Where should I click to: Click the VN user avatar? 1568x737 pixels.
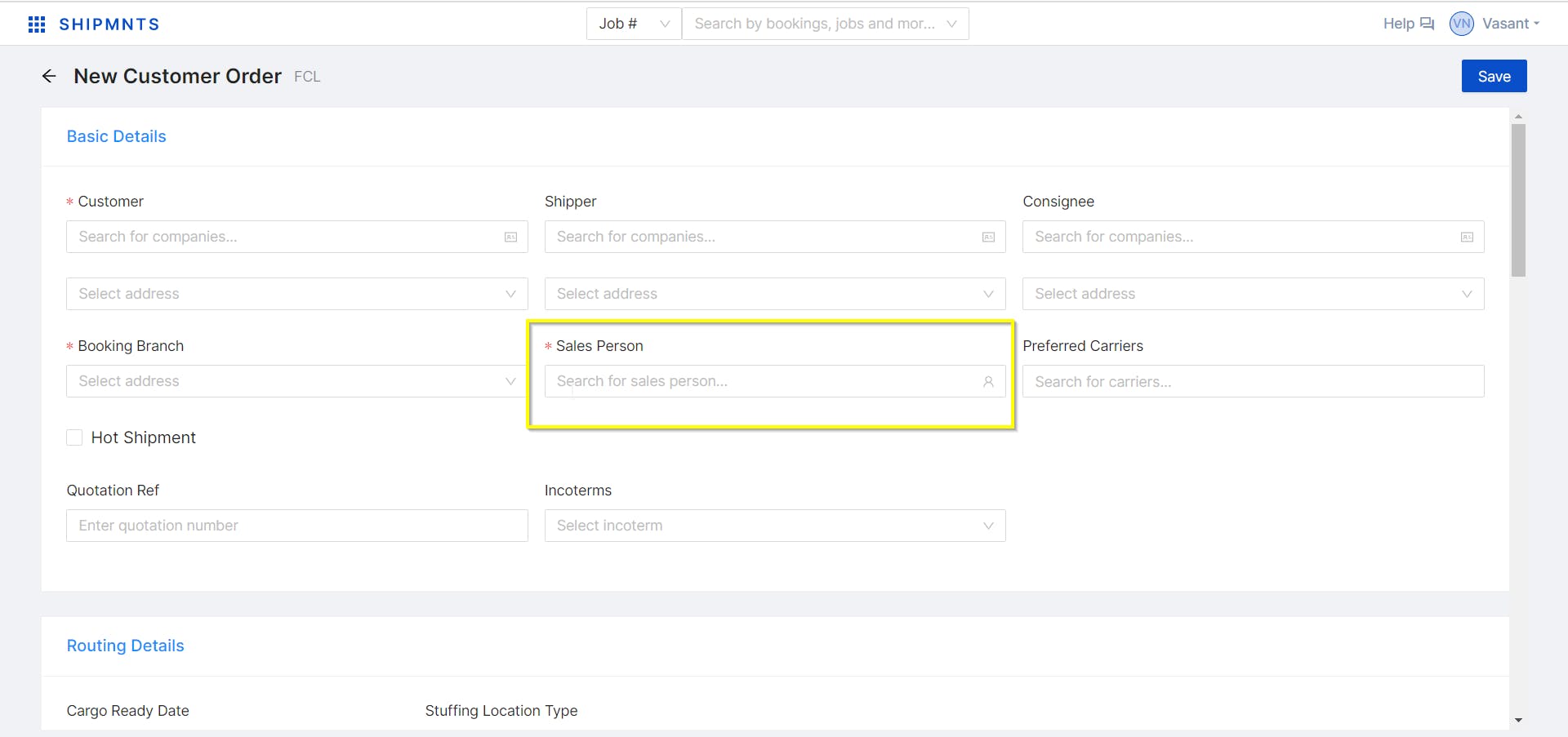click(1461, 24)
